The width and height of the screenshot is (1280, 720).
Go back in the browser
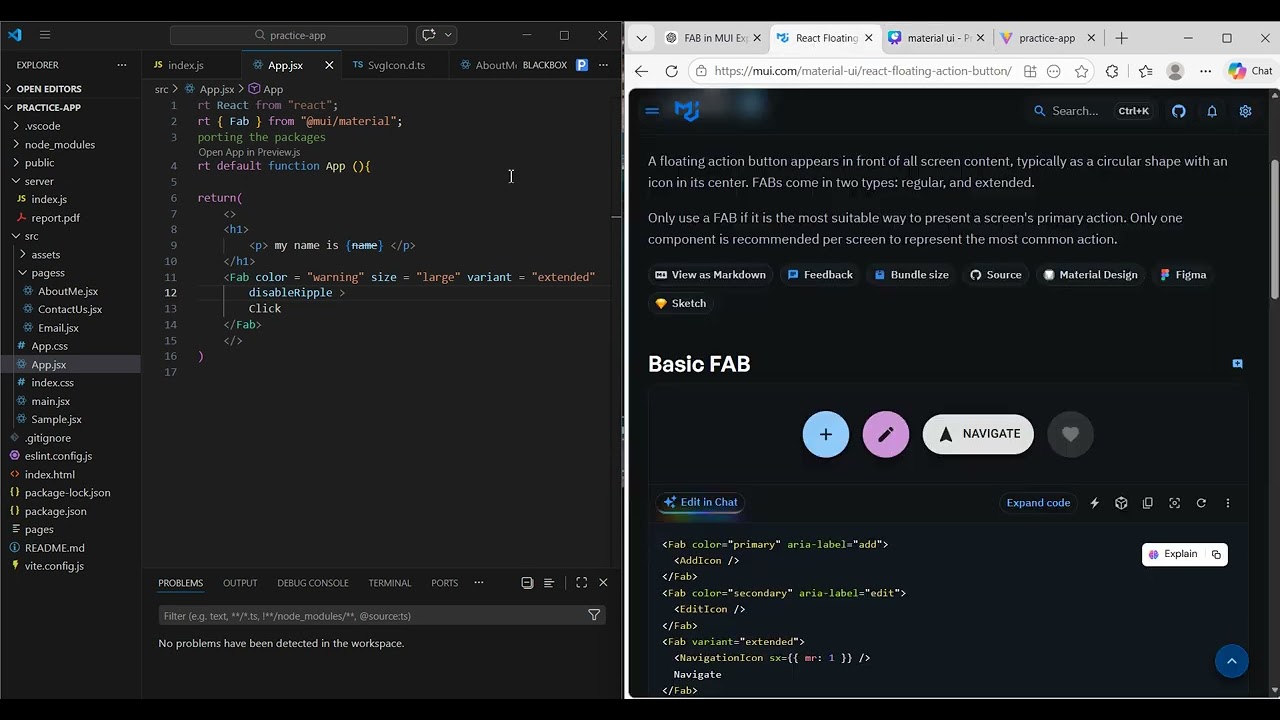pos(642,71)
